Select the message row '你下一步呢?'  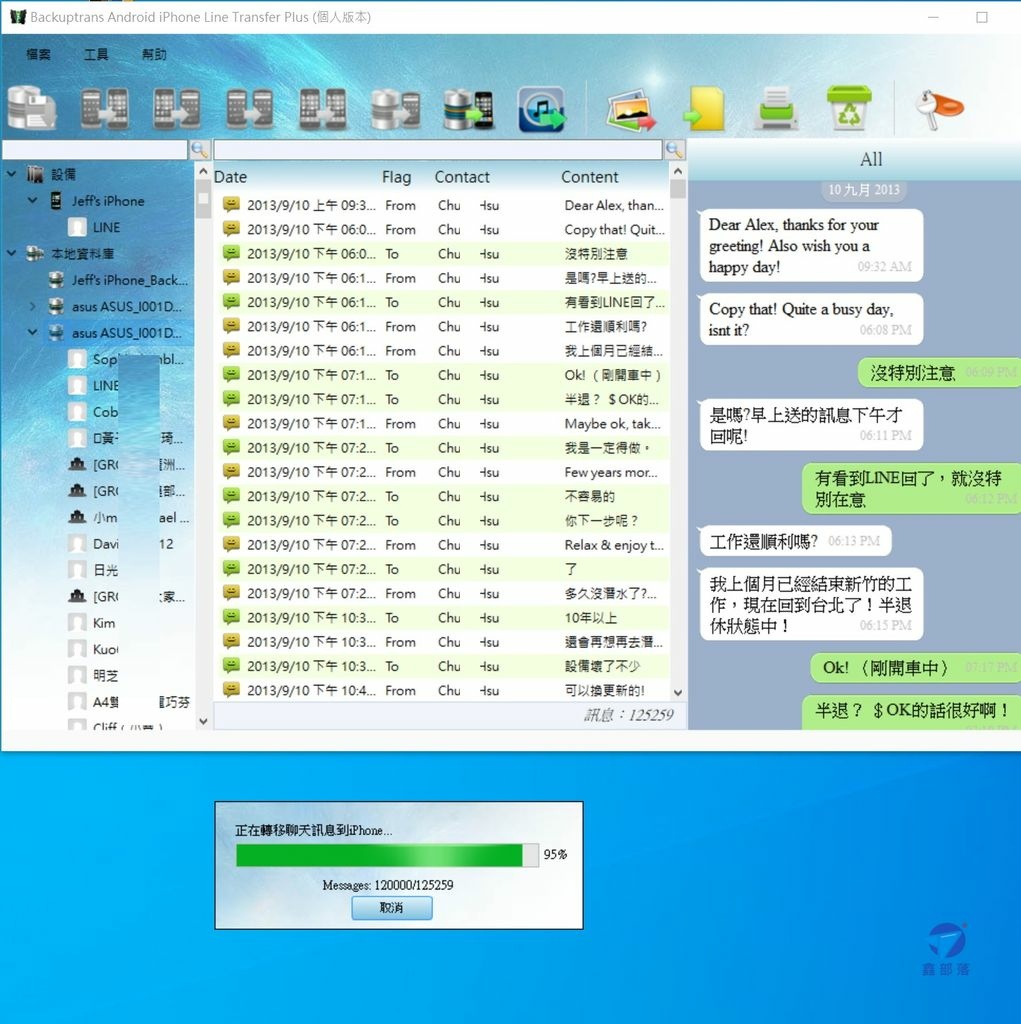[x=442, y=520]
